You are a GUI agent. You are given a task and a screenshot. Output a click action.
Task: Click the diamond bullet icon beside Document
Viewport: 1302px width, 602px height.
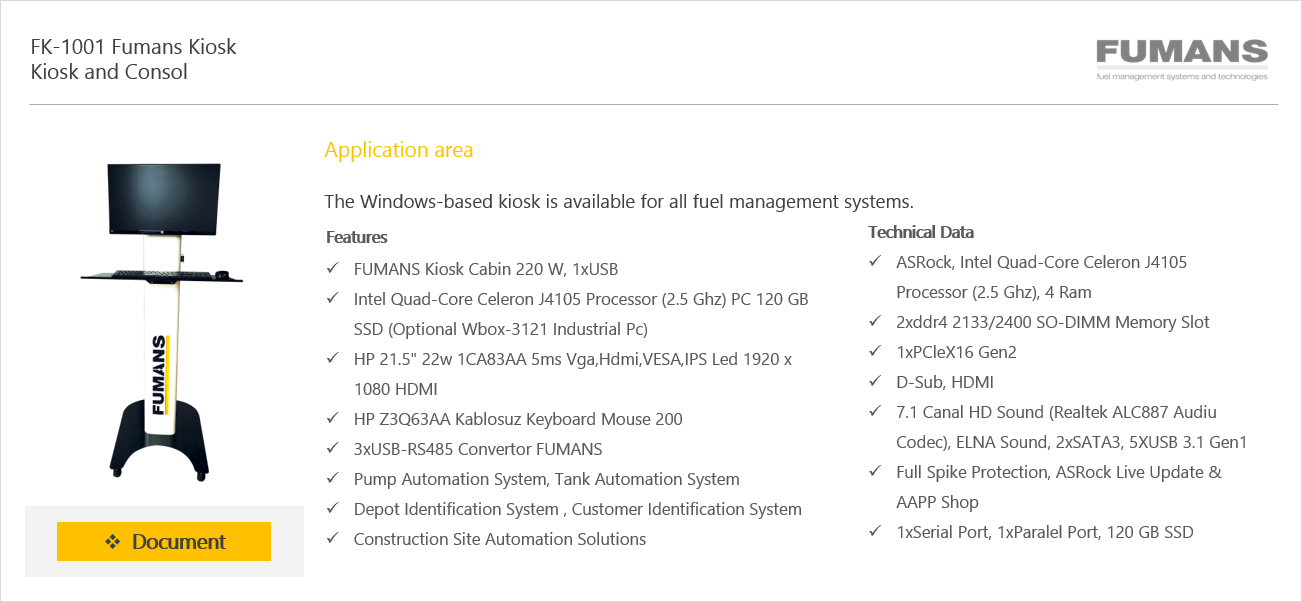112,542
